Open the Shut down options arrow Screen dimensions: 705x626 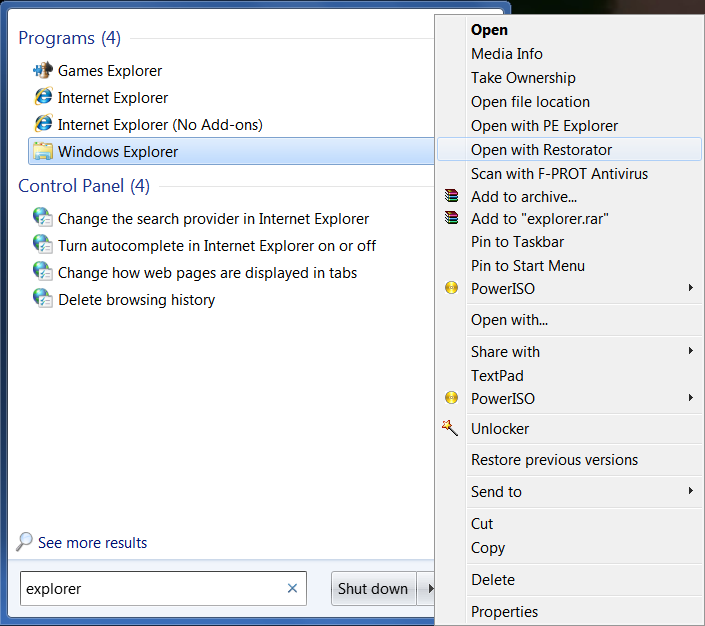tap(426, 588)
